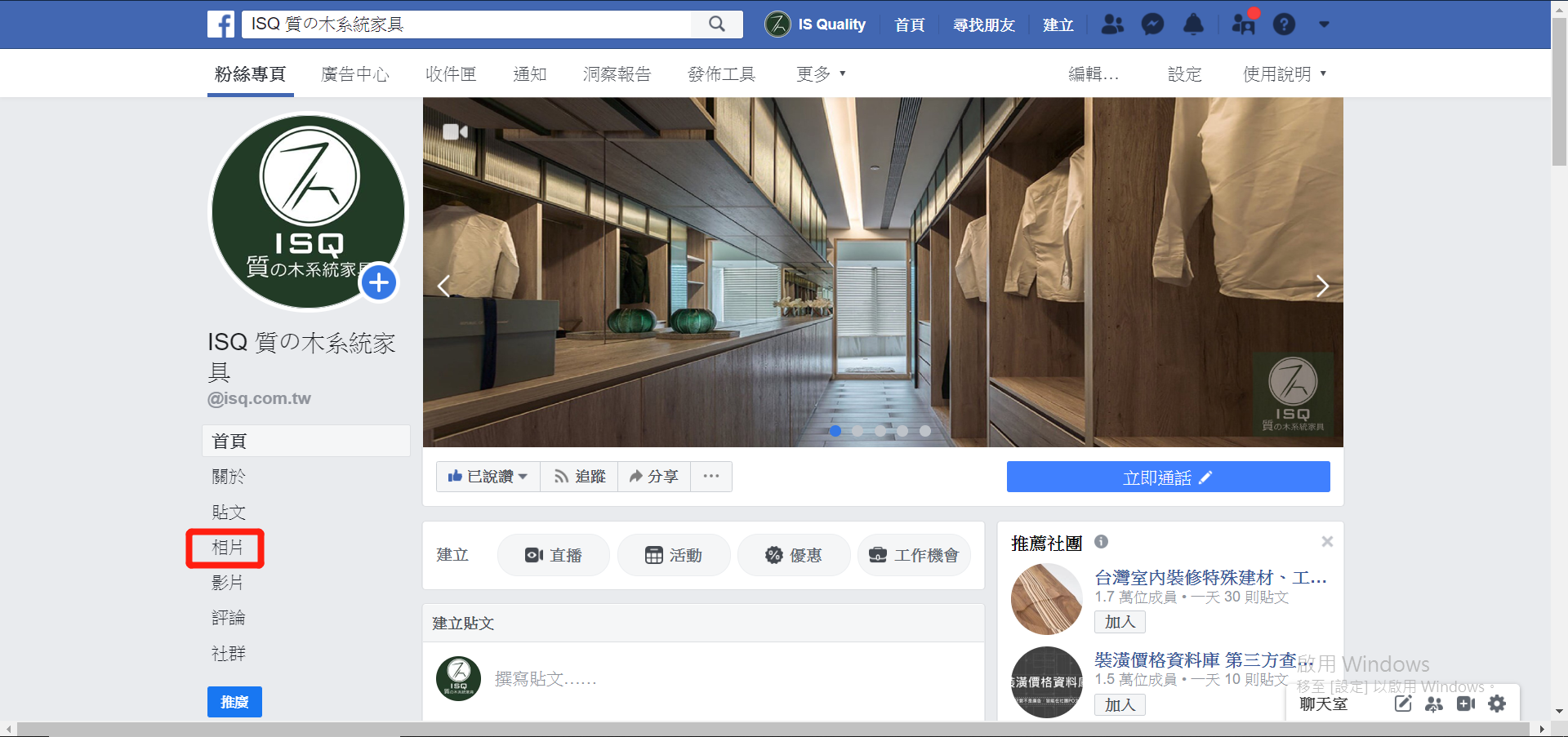This screenshot has width=1568, height=737.
Task: Open the quick help question mark icon
Action: click(1284, 24)
